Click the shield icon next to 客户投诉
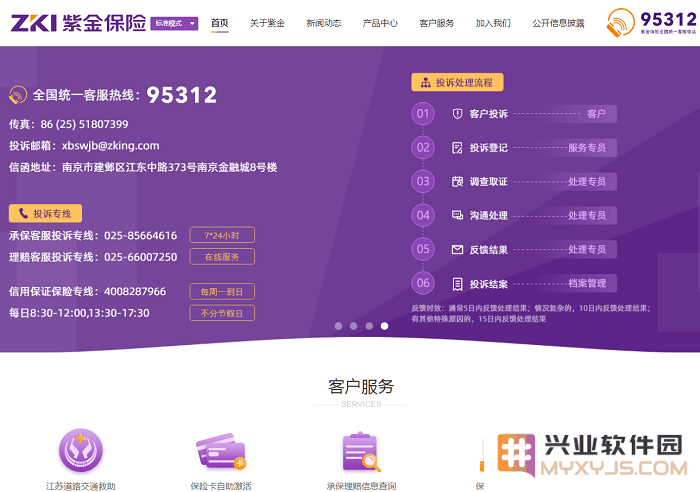This screenshot has height=492, width=700. point(457,114)
